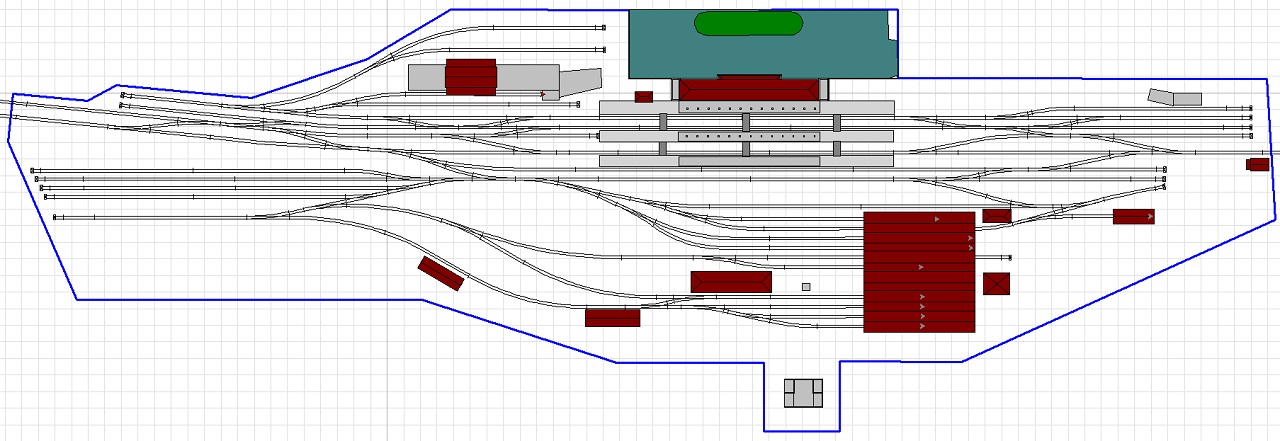Select the large red multi-track shed
Image resolution: width=1280 pixels, height=441 pixels.
919,272
